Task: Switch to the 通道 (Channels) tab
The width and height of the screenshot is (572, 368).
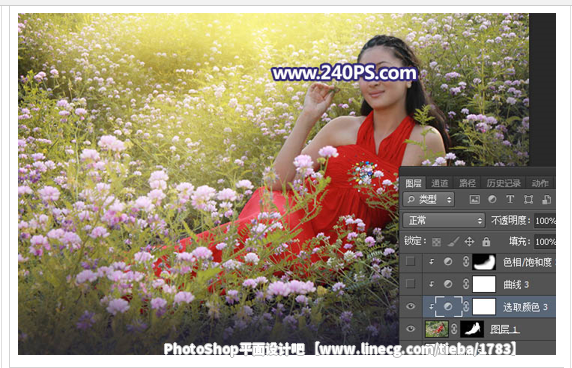Action: pyautogui.click(x=440, y=183)
